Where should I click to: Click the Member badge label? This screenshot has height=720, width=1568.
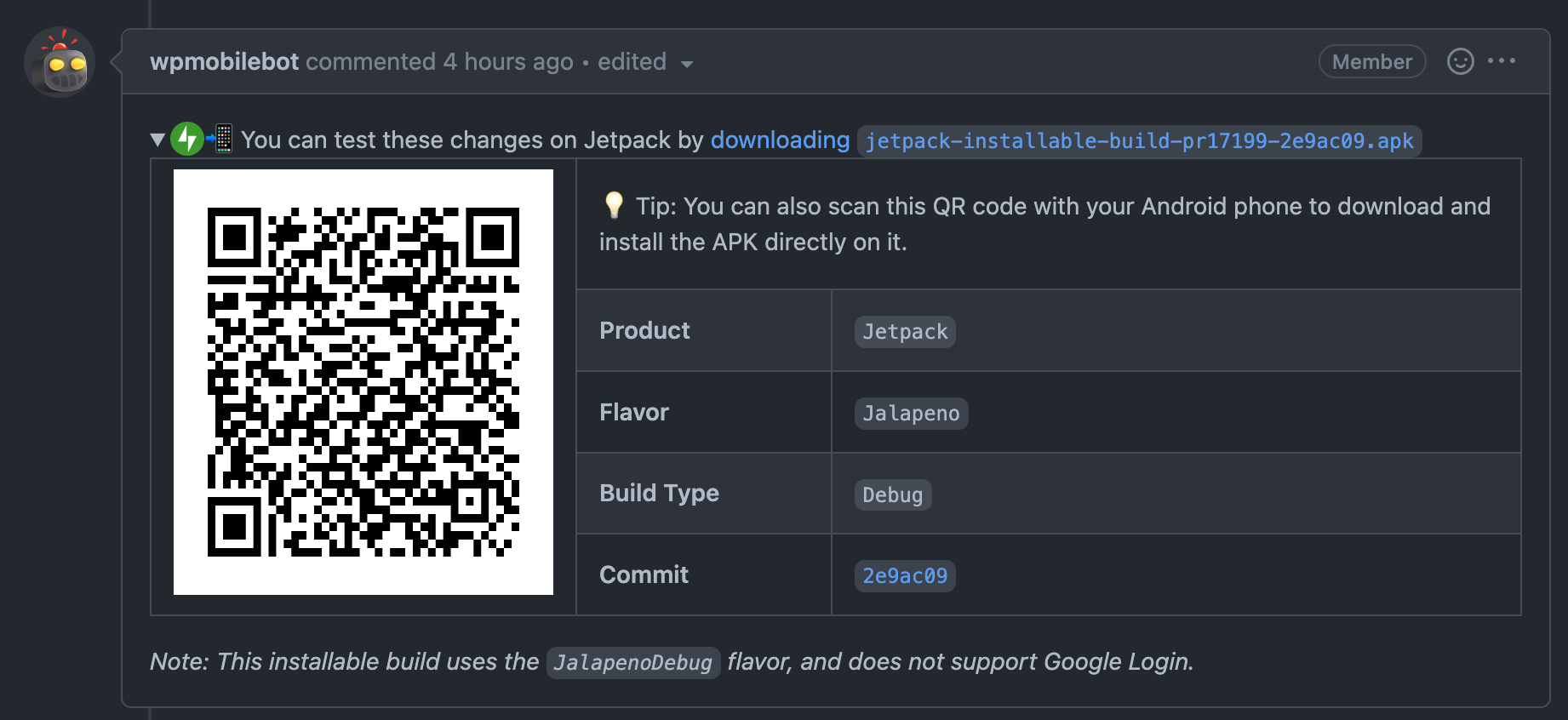(1372, 61)
